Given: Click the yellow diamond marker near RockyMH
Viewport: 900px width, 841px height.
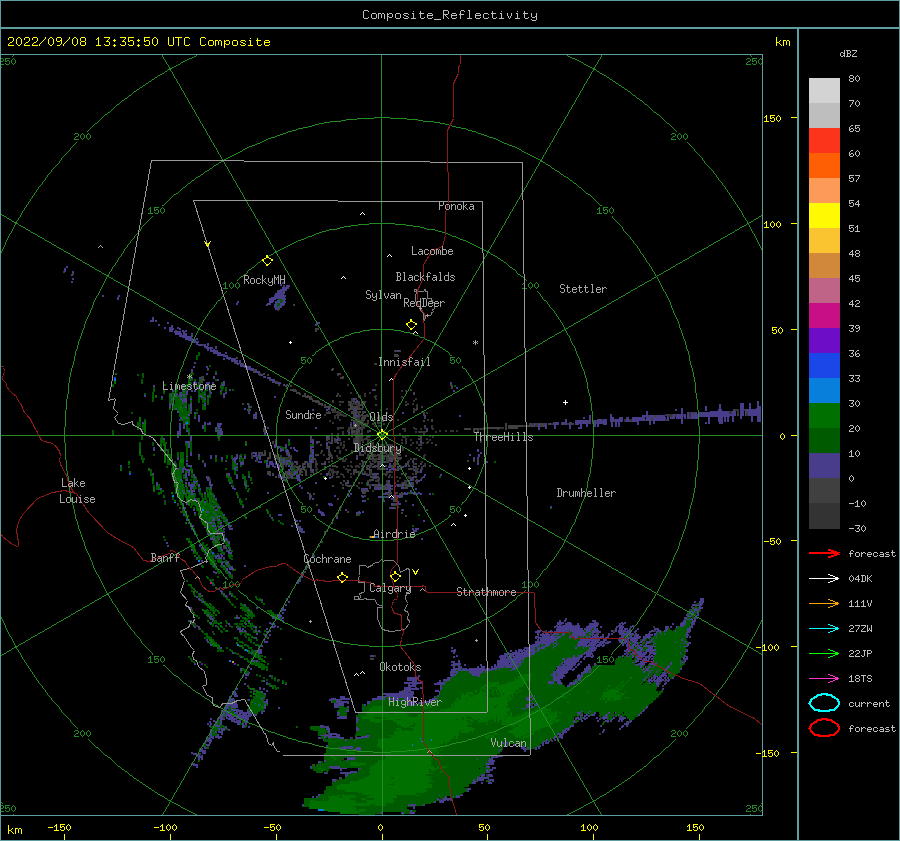Looking at the screenshot, I should pos(267,261).
